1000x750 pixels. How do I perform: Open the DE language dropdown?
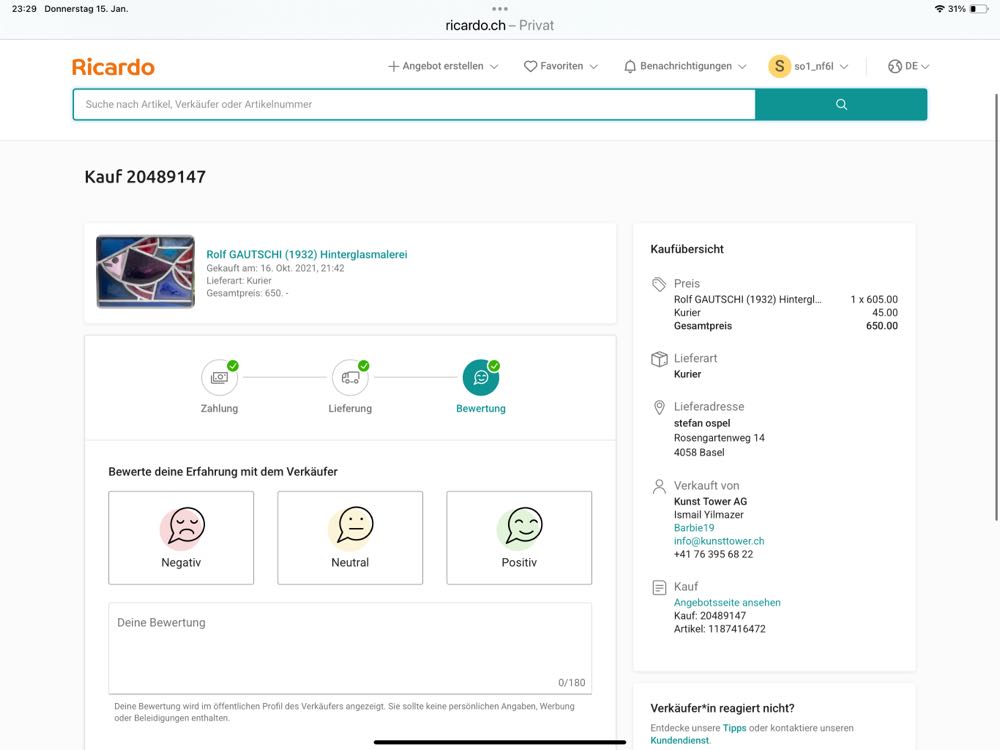click(909, 67)
